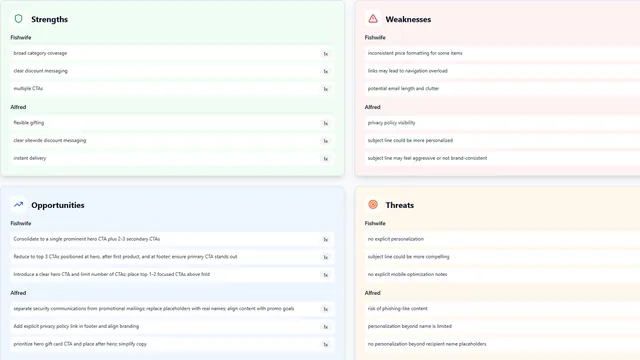Select 'inconsistent price formatting for some items'
Image resolution: width=640 pixels, height=360 pixels.
click(x=415, y=53)
